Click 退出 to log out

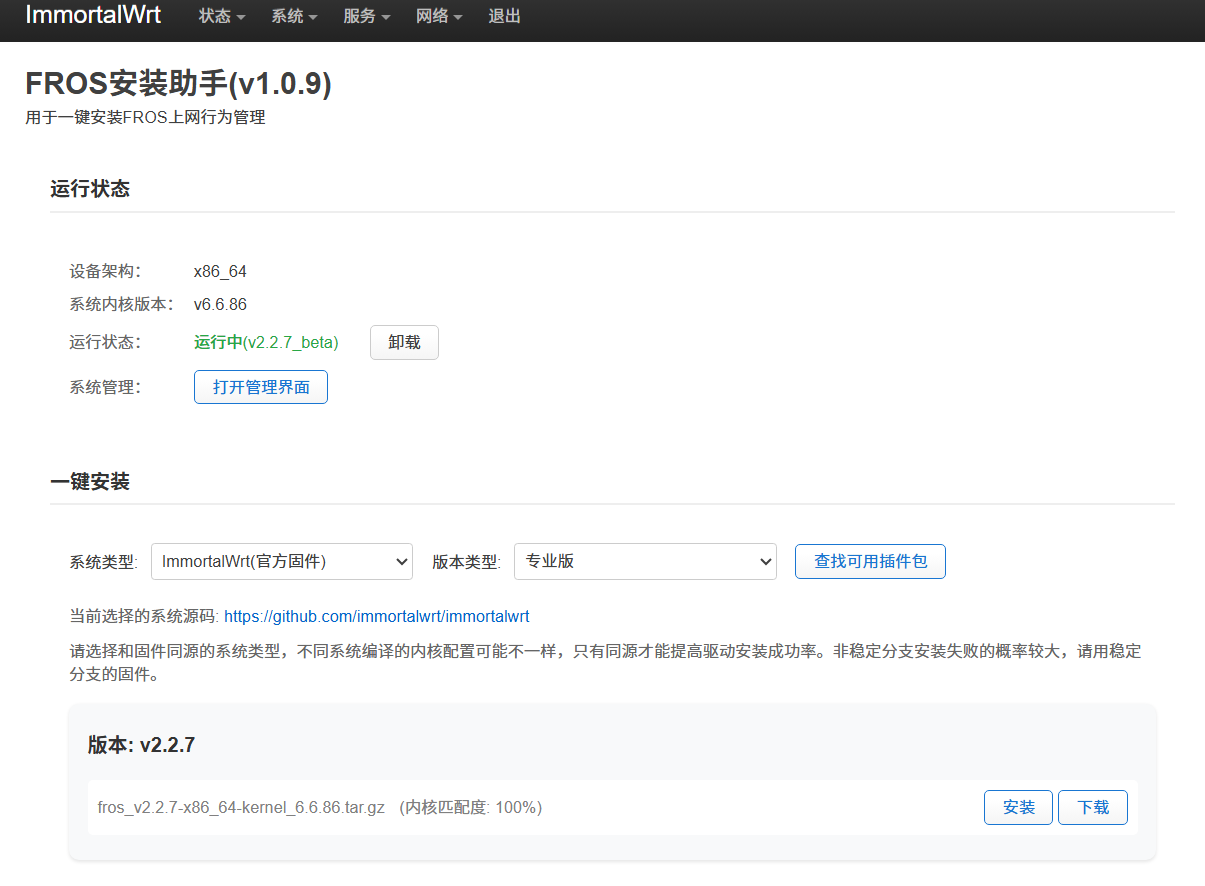(504, 16)
